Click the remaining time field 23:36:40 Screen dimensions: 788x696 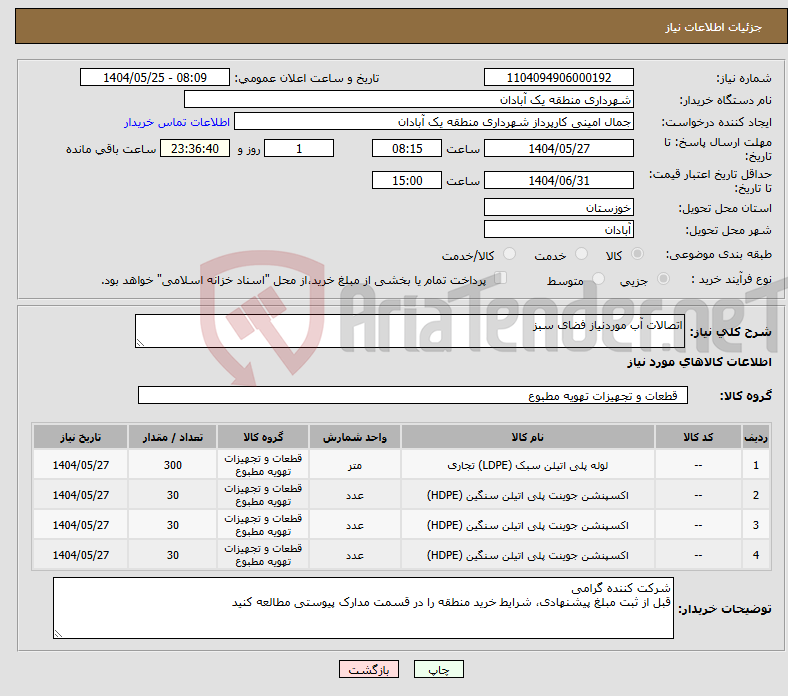195,148
